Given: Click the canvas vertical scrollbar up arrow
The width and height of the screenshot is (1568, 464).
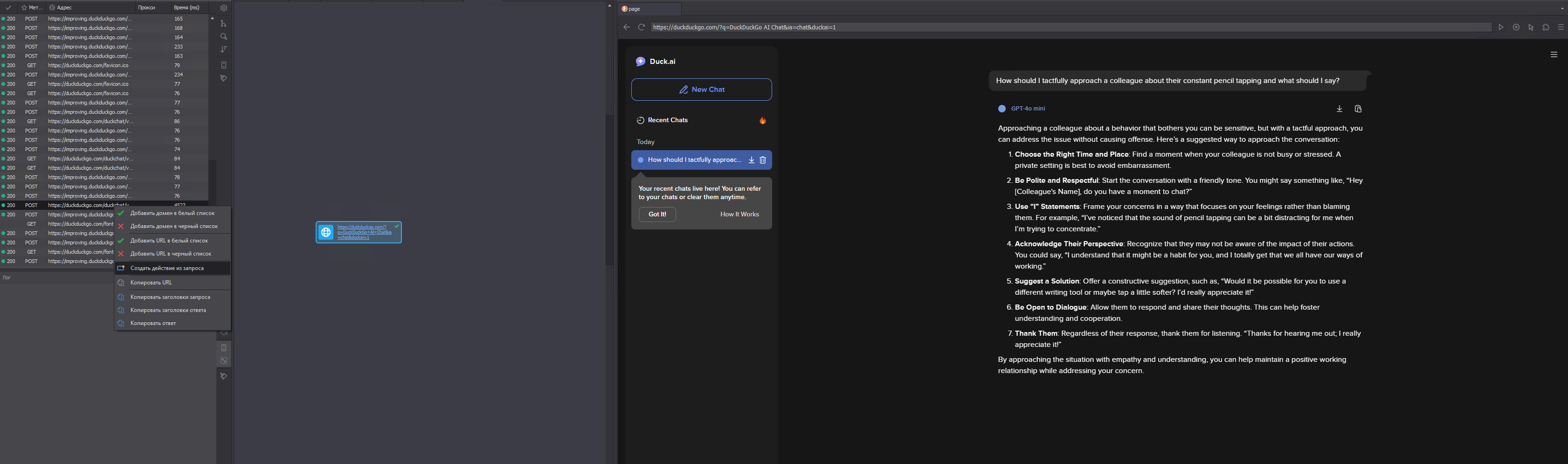Looking at the screenshot, I should pyautogui.click(x=609, y=6).
